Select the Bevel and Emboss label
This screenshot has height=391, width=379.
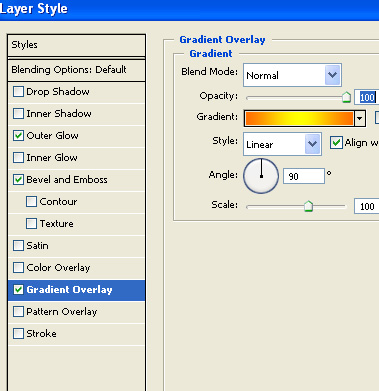[x=67, y=180]
